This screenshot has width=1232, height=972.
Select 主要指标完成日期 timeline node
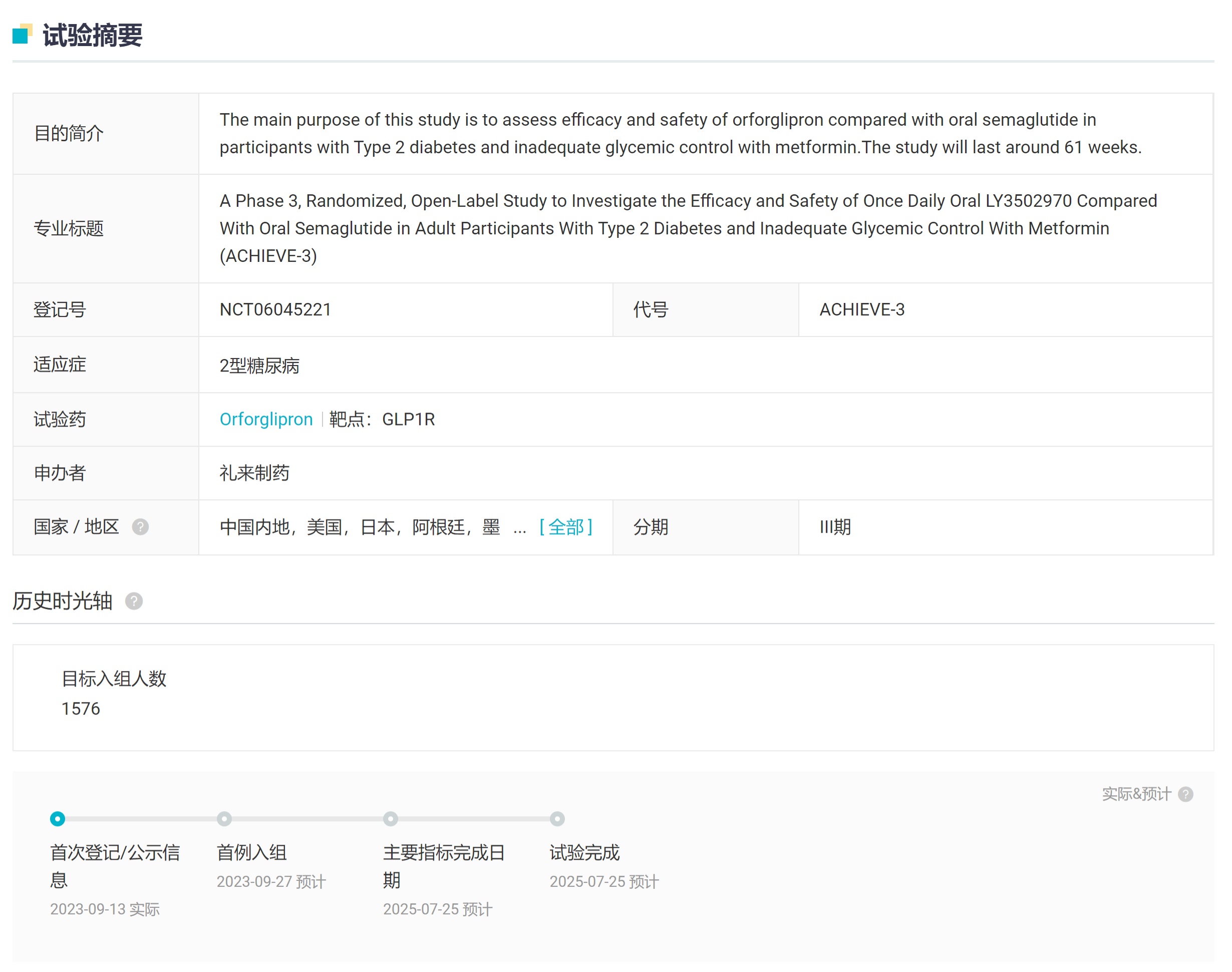[390, 819]
